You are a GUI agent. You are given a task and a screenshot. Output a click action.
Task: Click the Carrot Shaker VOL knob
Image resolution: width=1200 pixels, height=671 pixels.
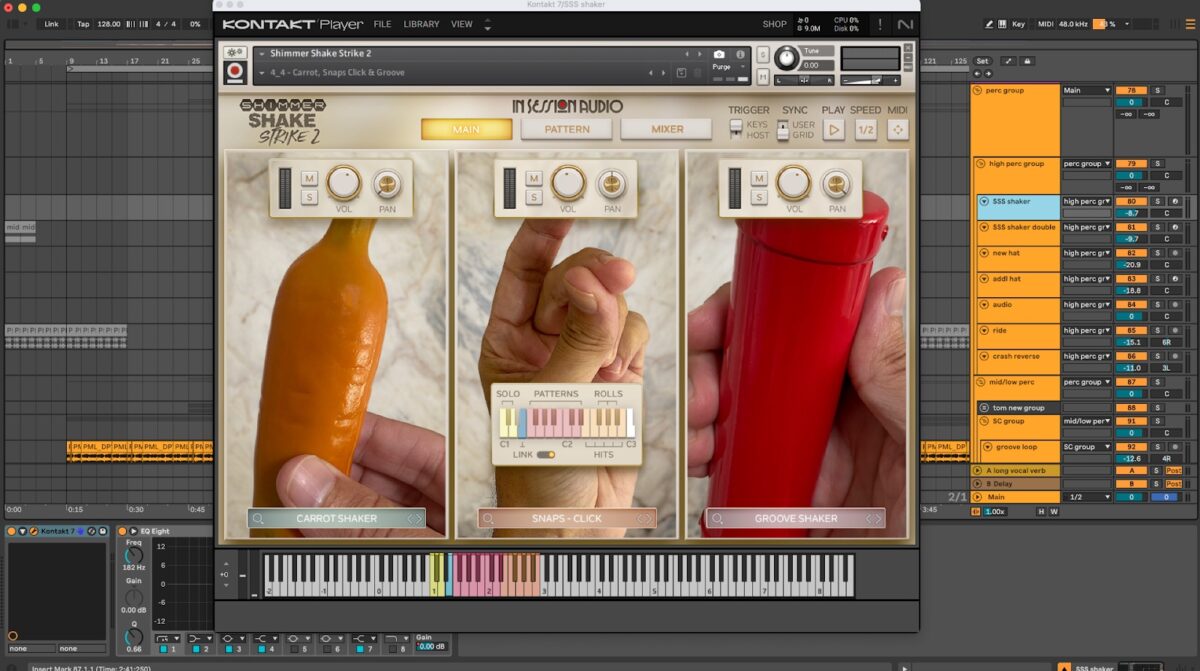click(343, 183)
